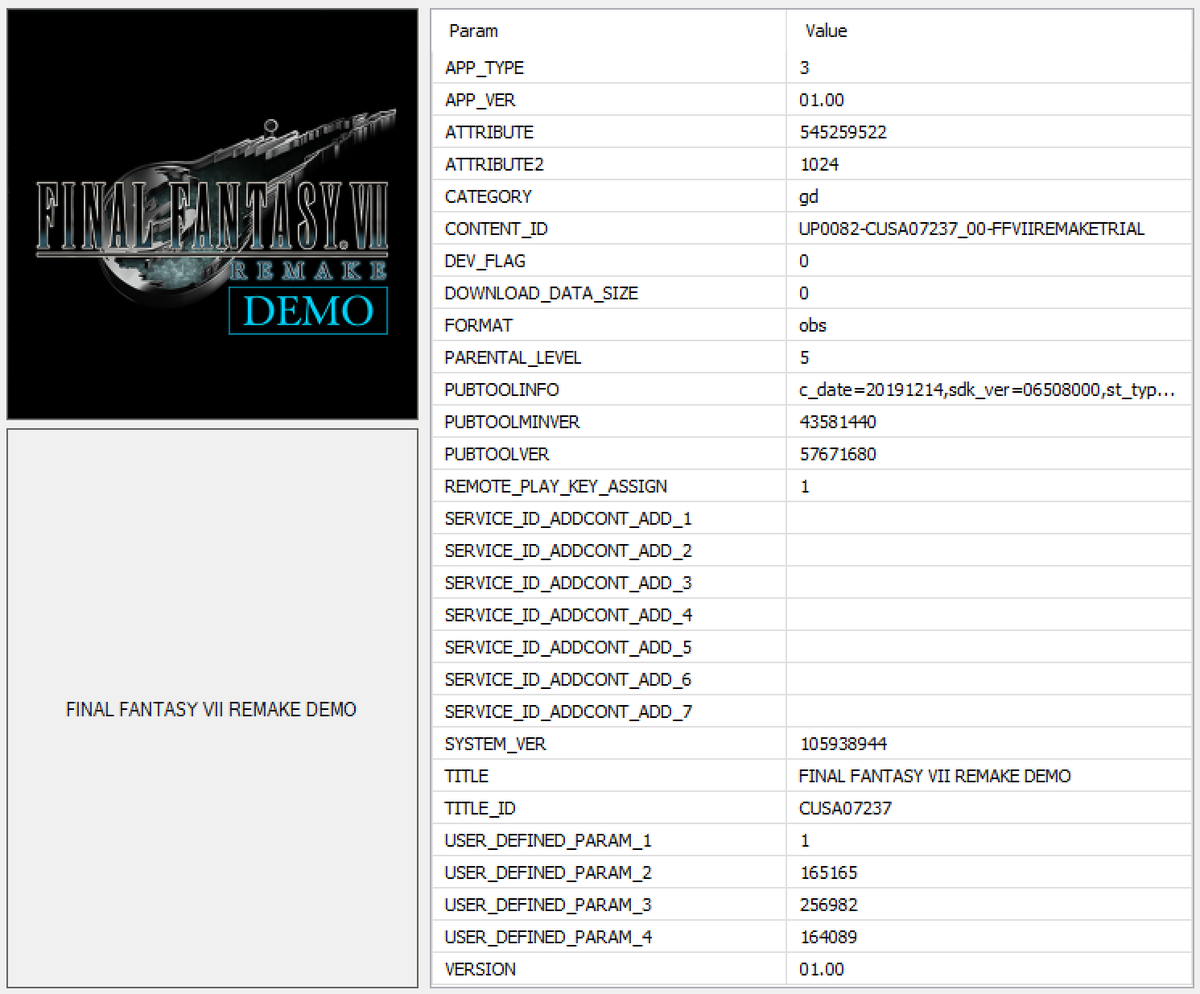Click the APP_VER value 01.00
Screen dimensions: 1200x994
[x=822, y=100]
